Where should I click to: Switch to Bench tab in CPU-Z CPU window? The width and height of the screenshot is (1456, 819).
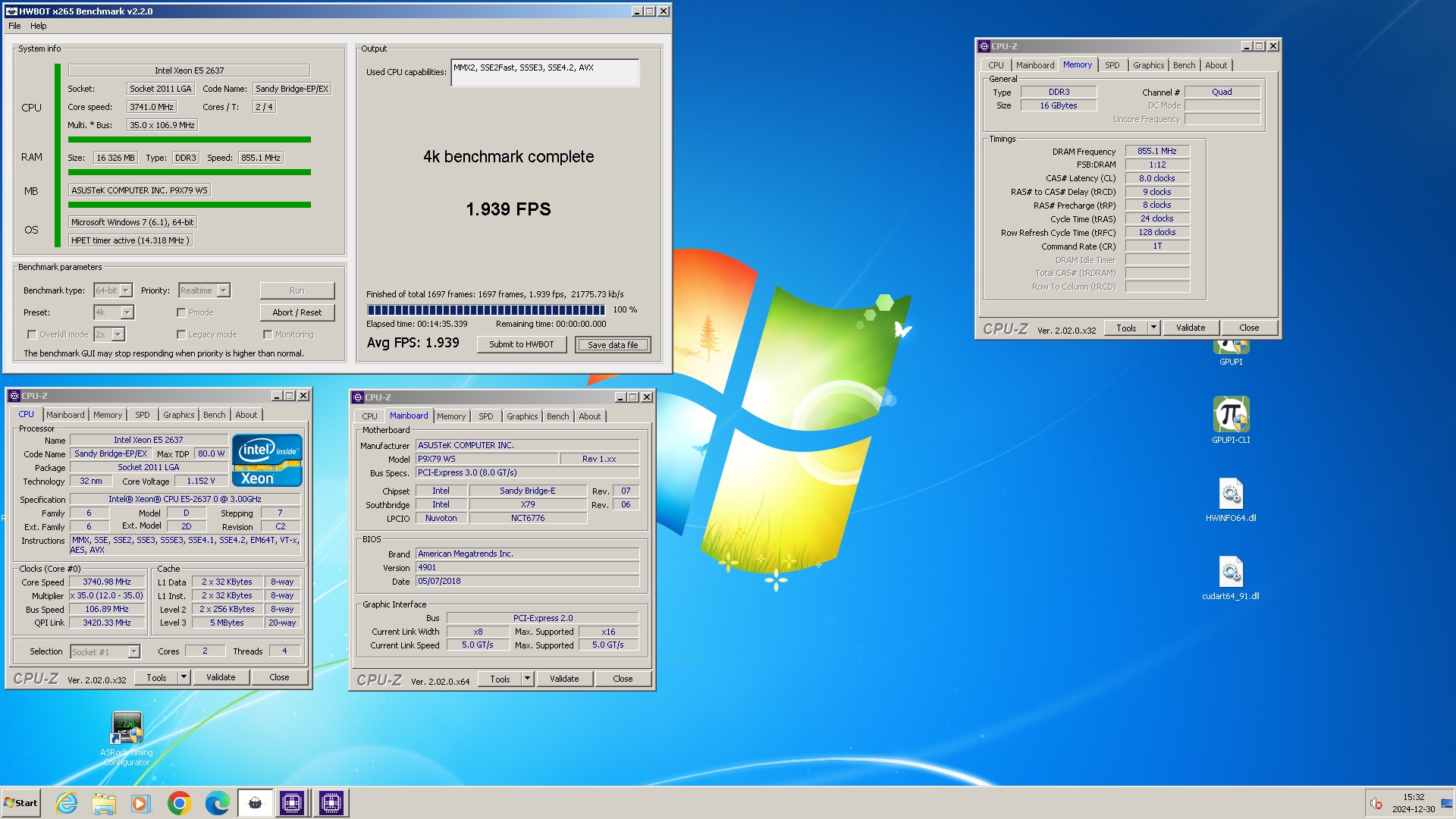(214, 415)
